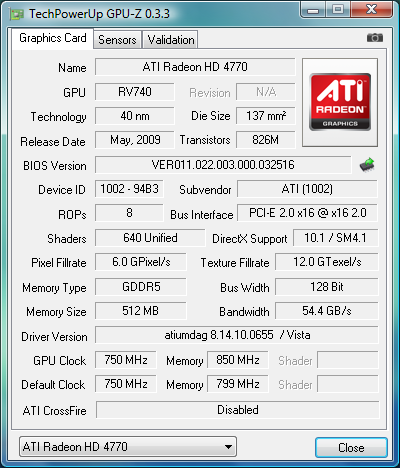The width and height of the screenshot is (400, 468).
Task: Click the BIOS save chip icon
Action: pos(367,165)
